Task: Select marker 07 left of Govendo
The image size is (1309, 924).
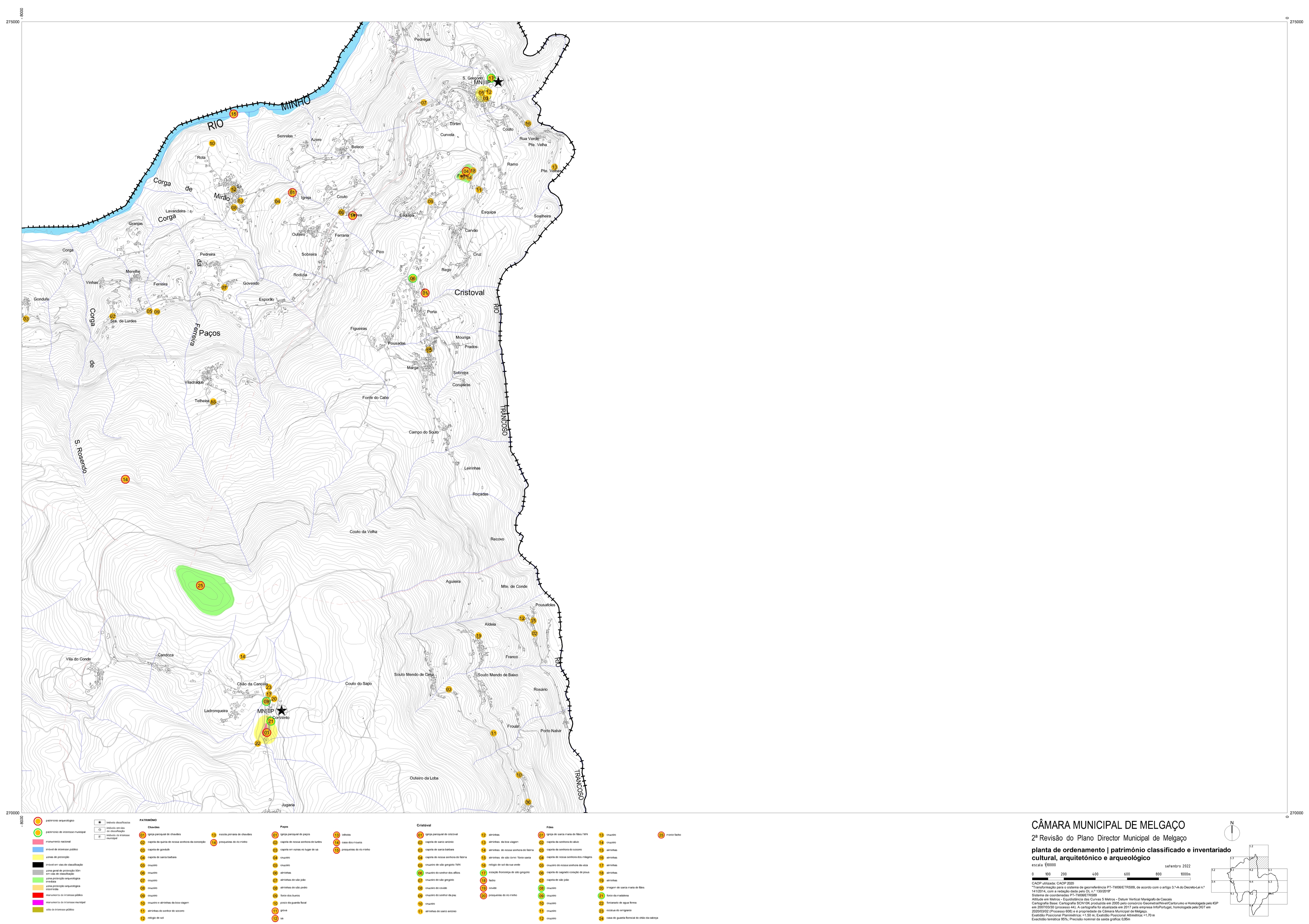Action: pyautogui.click(x=224, y=287)
